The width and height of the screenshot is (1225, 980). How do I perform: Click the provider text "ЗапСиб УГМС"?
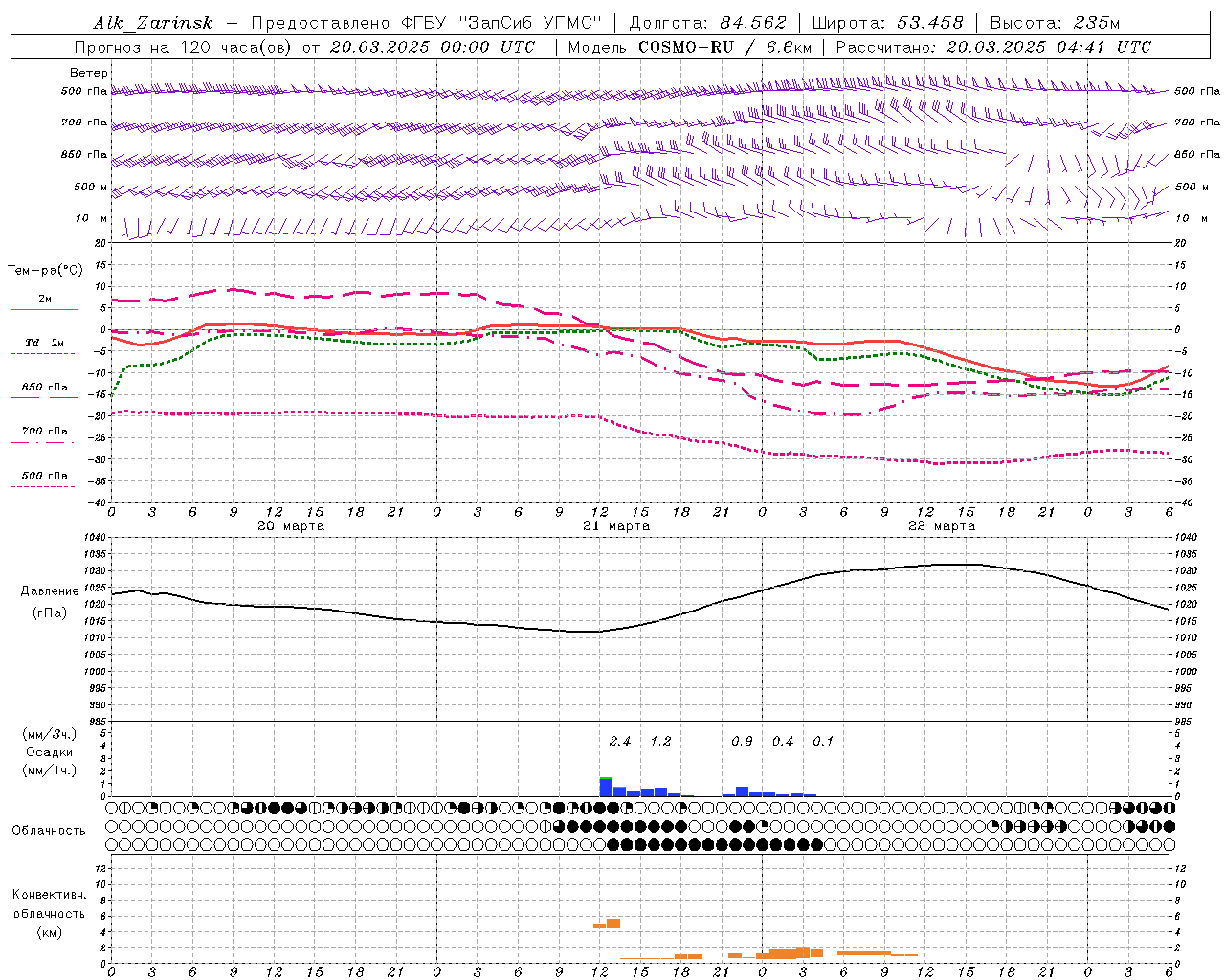(531, 23)
